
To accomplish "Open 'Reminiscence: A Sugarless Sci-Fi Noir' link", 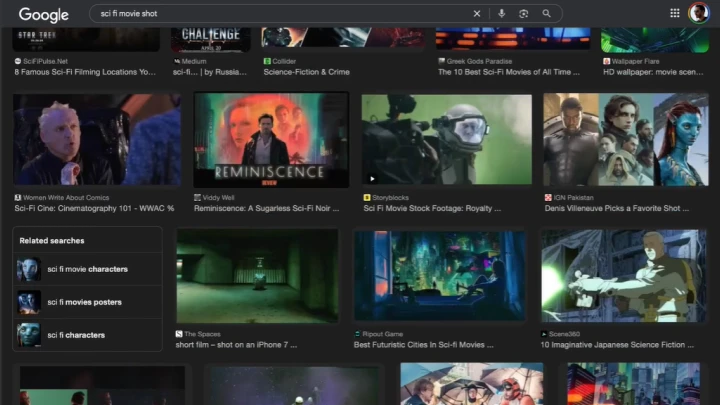I will tap(266, 208).
